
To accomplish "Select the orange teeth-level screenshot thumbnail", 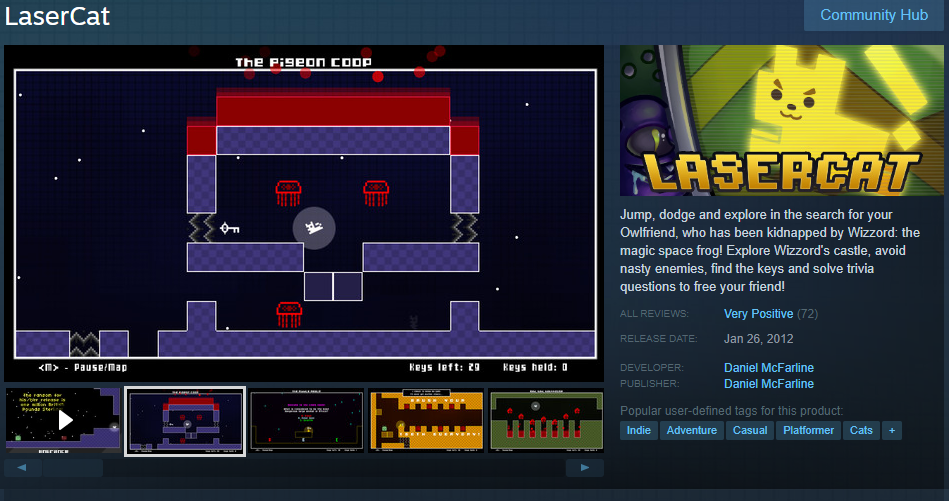I will [426, 421].
